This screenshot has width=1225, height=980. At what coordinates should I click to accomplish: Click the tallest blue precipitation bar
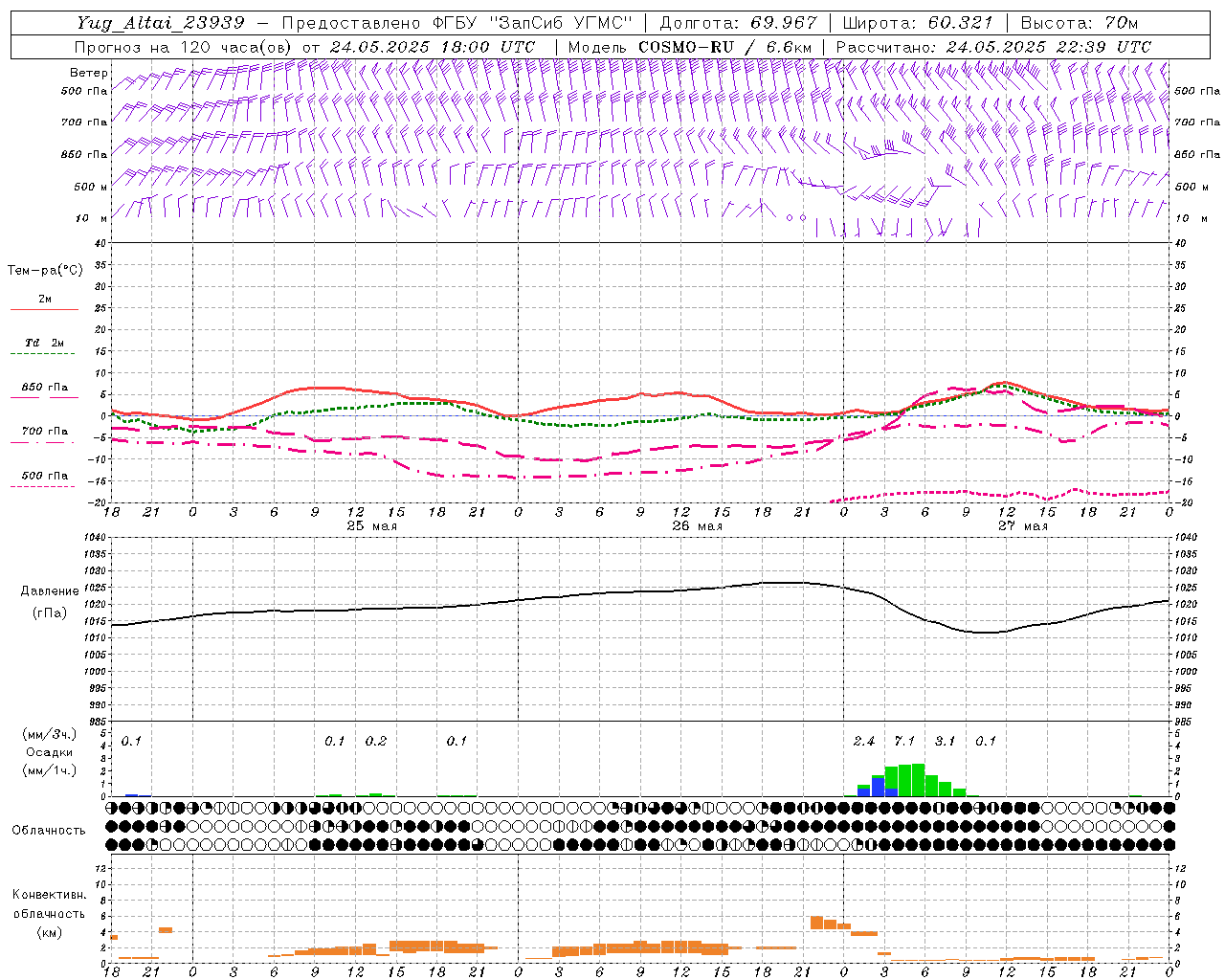pyautogui.click(x=878, y=787)
